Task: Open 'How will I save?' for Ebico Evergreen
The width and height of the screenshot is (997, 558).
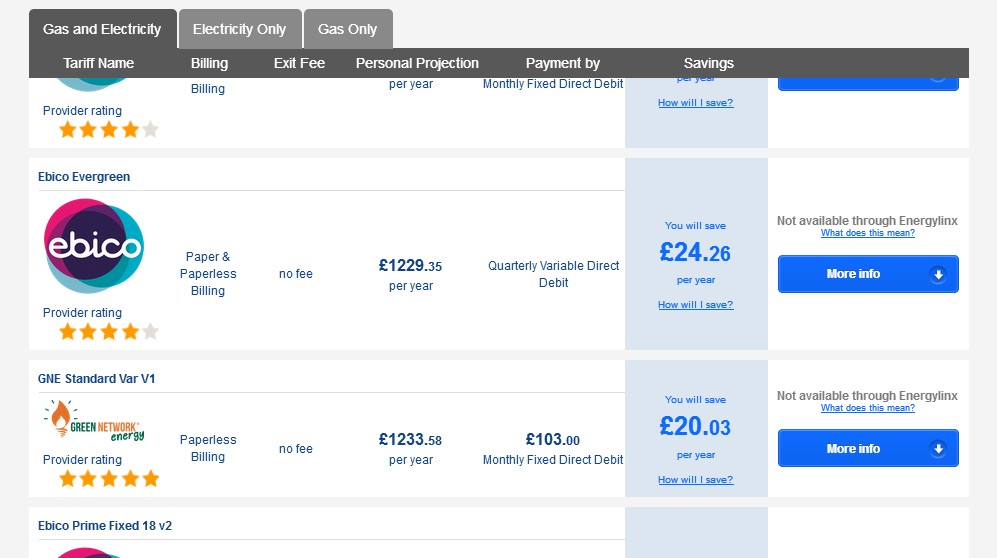Action: 695,305
